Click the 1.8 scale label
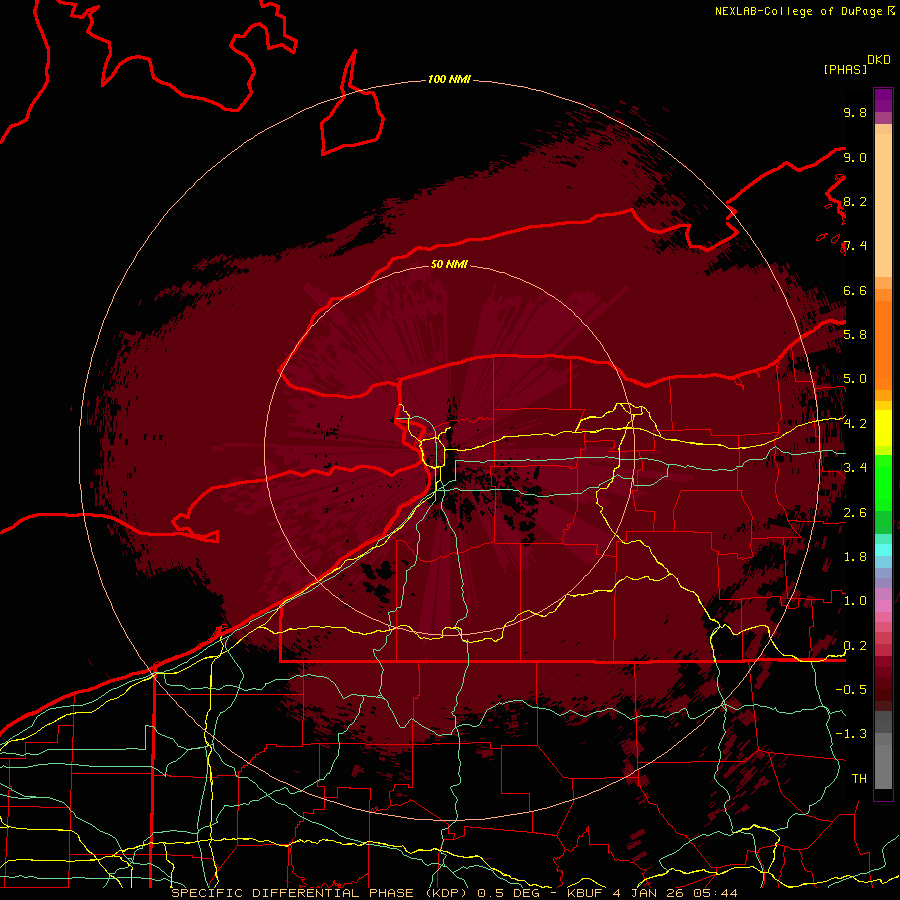Screen dimensions: 900x900 coord(855,557)
